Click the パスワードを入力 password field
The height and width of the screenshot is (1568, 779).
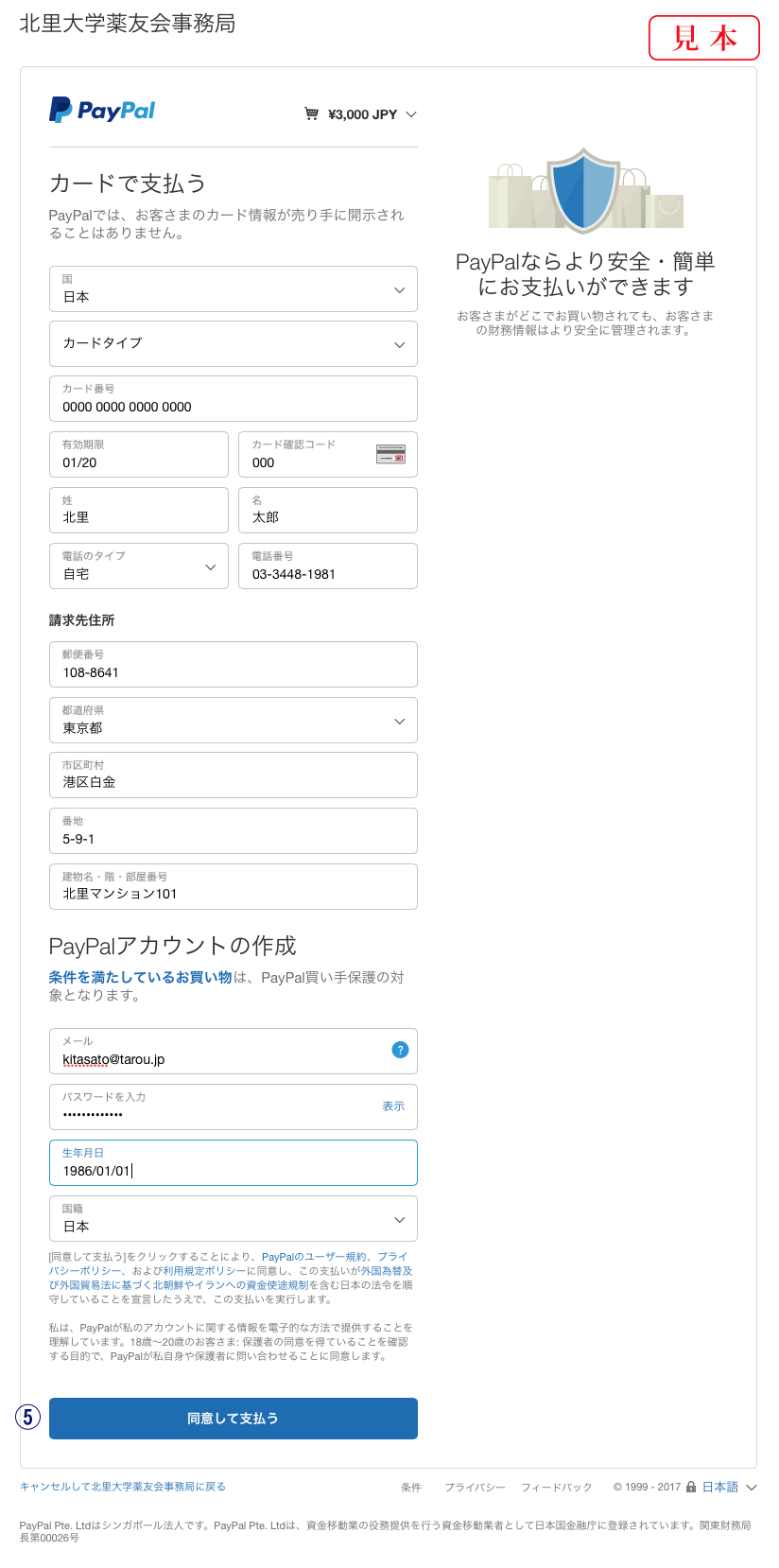[234, 1106]
